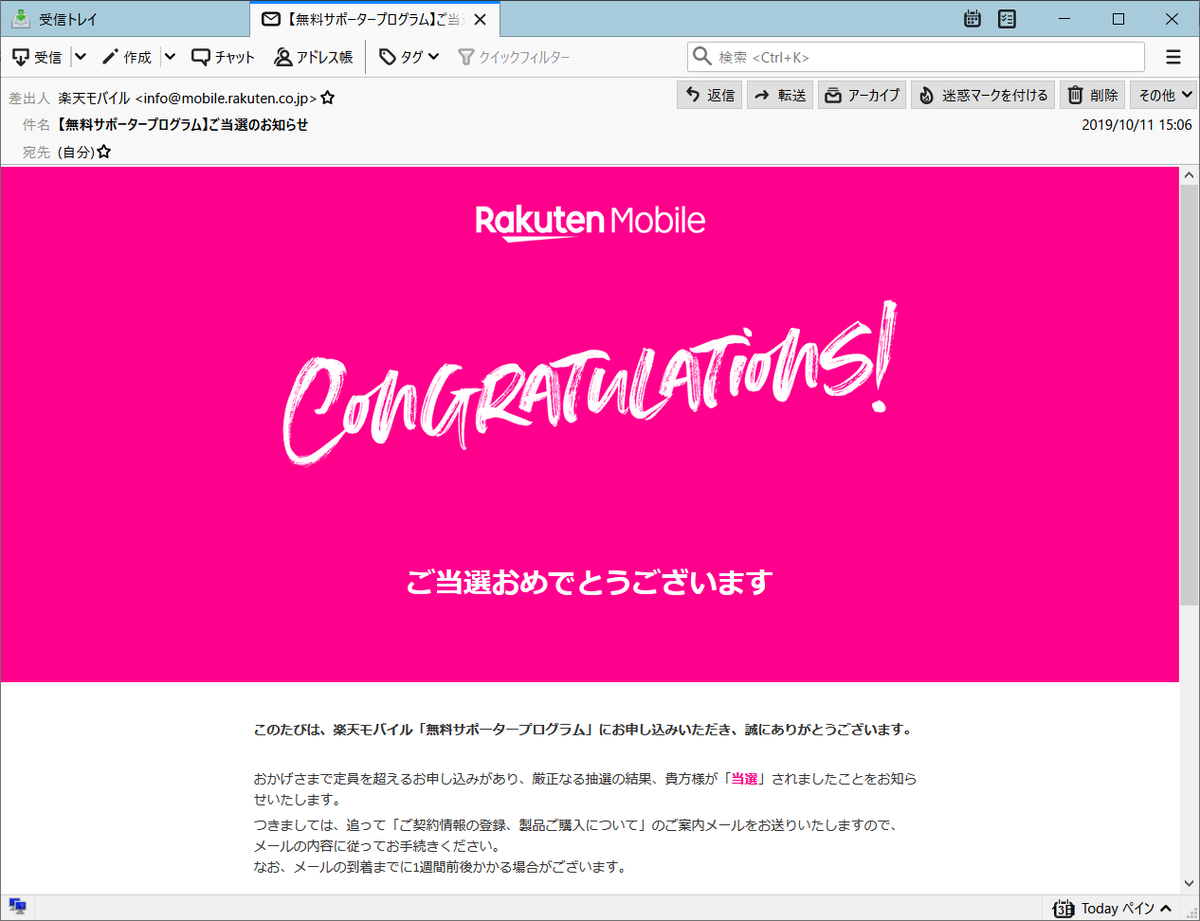Open the hamburger application menu

pyautogui.click(x=1173, y=57)
